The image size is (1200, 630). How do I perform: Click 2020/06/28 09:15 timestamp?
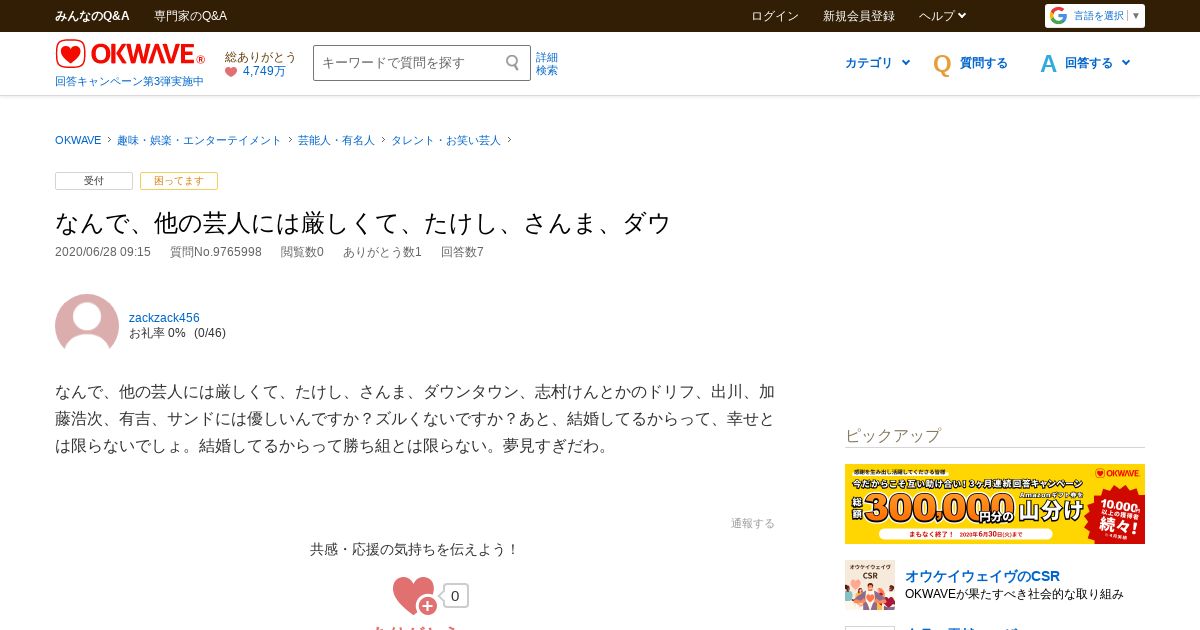(x=103, y=252)
